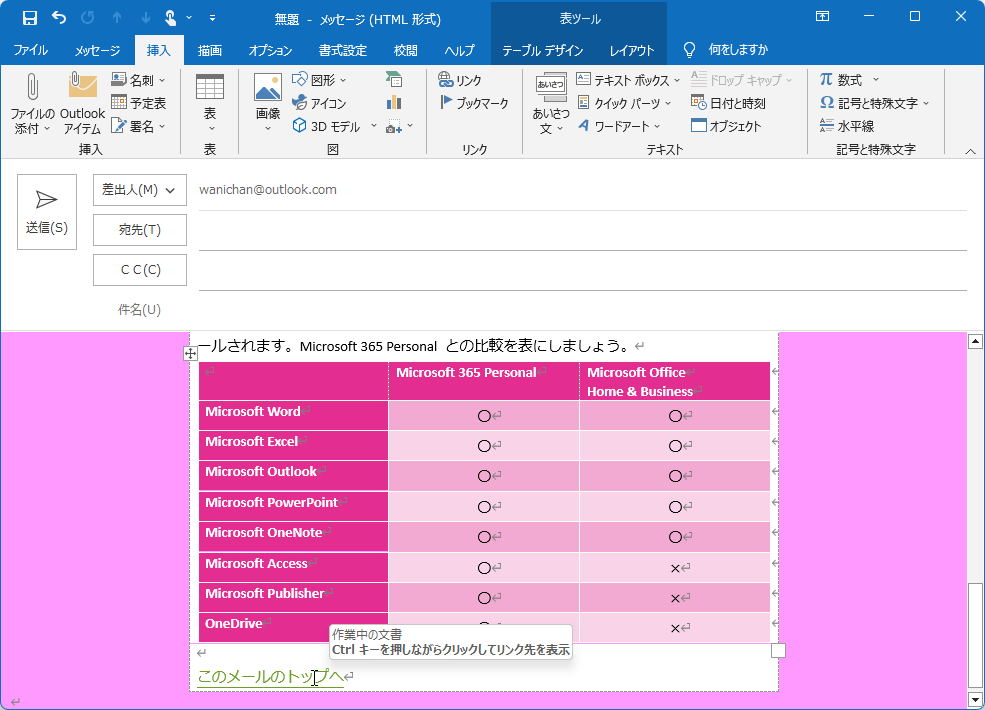985x710 pixels.
Task: Expand the screenshot dropdown arrow
Action: [x=410, y=126]
